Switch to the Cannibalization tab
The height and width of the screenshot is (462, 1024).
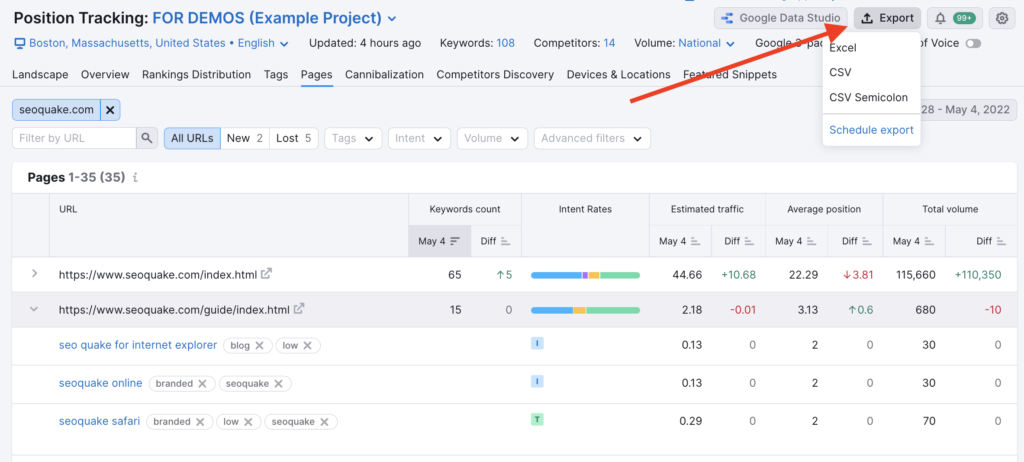385,74
